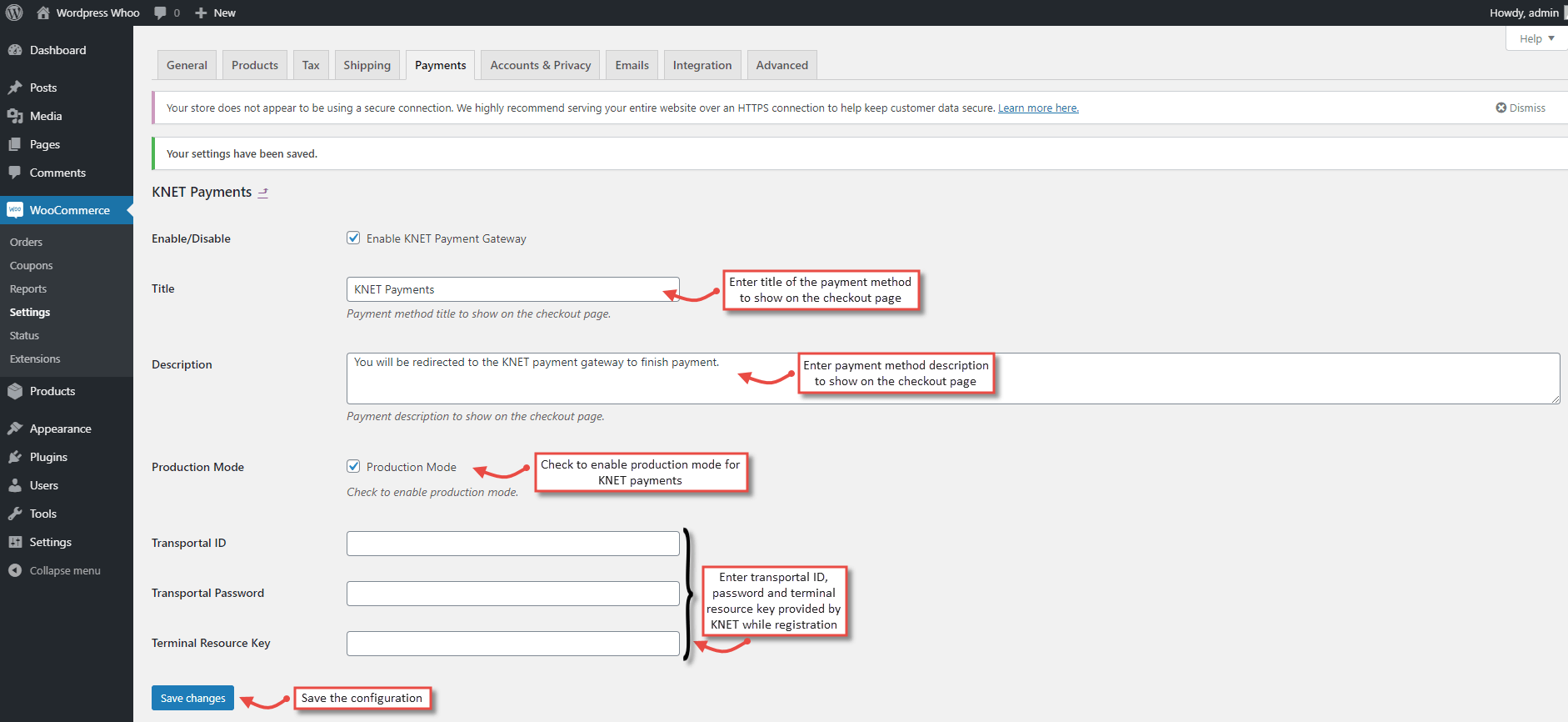Click the Pages icon in sidebar
The width and height of the screenshot is (1568, 722).
[15, 144]
